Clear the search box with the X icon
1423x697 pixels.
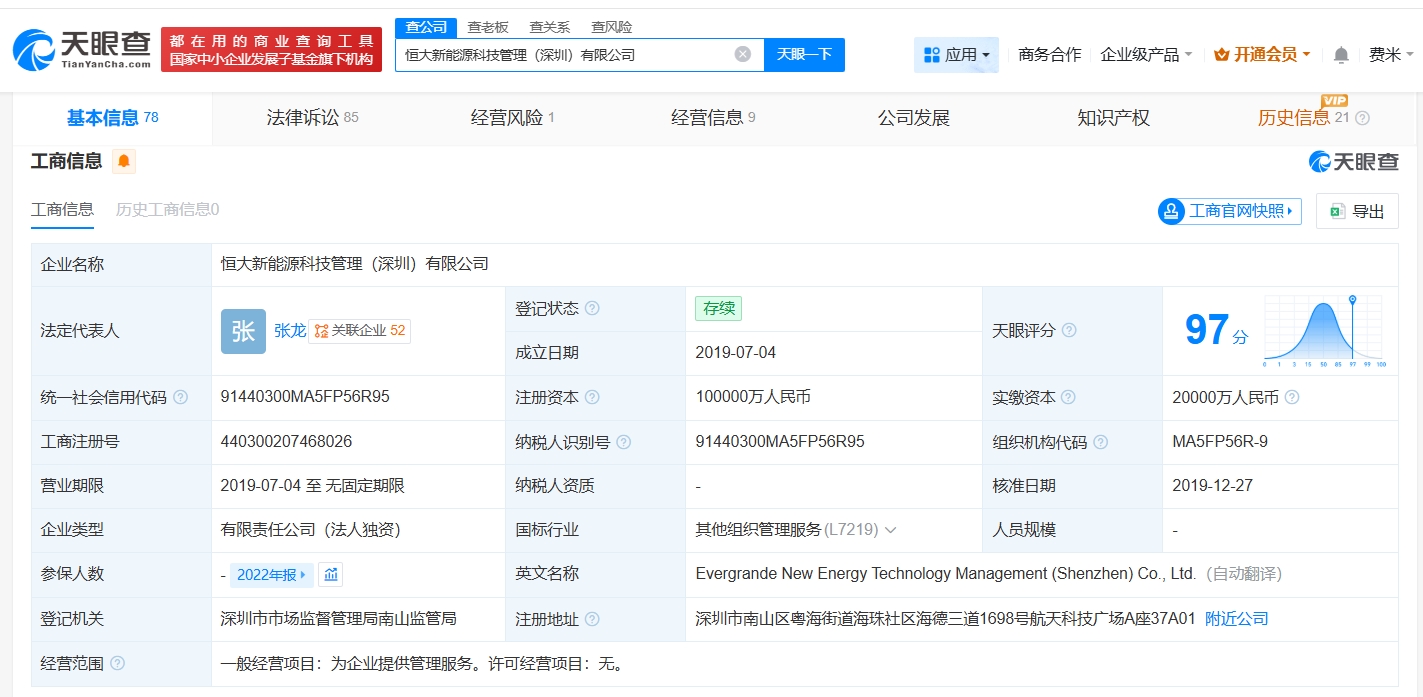click(x=743, y=54)
